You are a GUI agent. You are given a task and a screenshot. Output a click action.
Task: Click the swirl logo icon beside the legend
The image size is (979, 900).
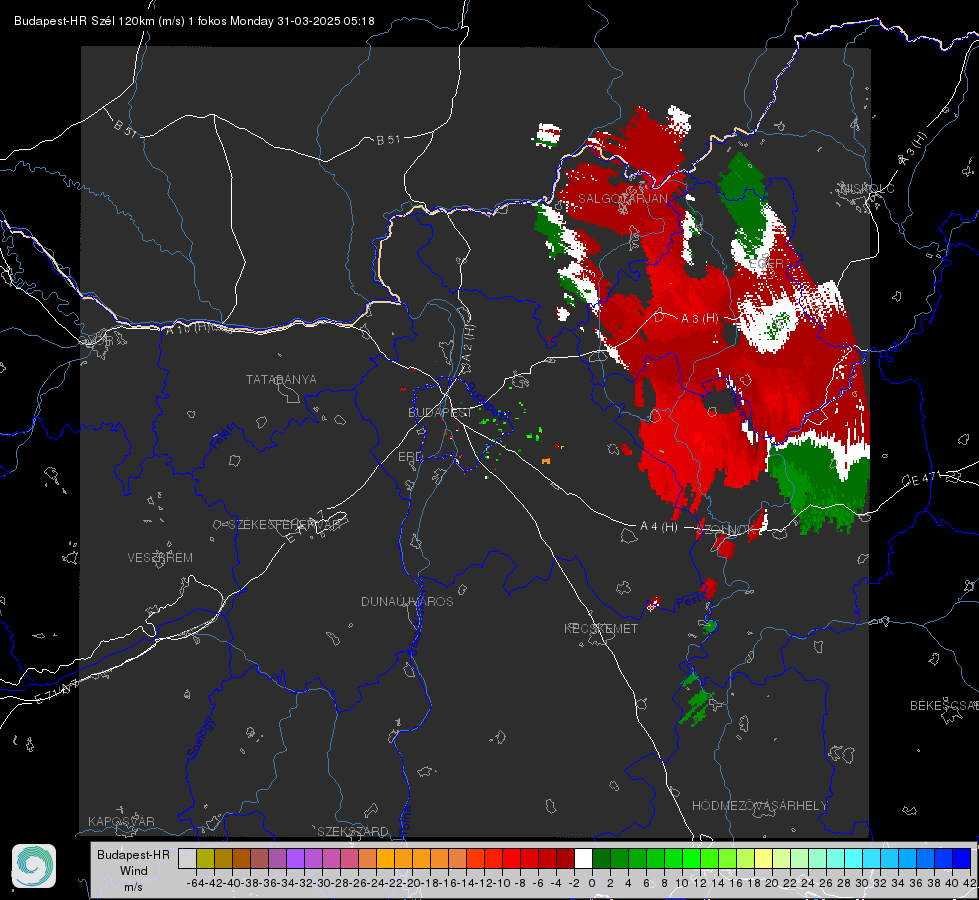34,866
